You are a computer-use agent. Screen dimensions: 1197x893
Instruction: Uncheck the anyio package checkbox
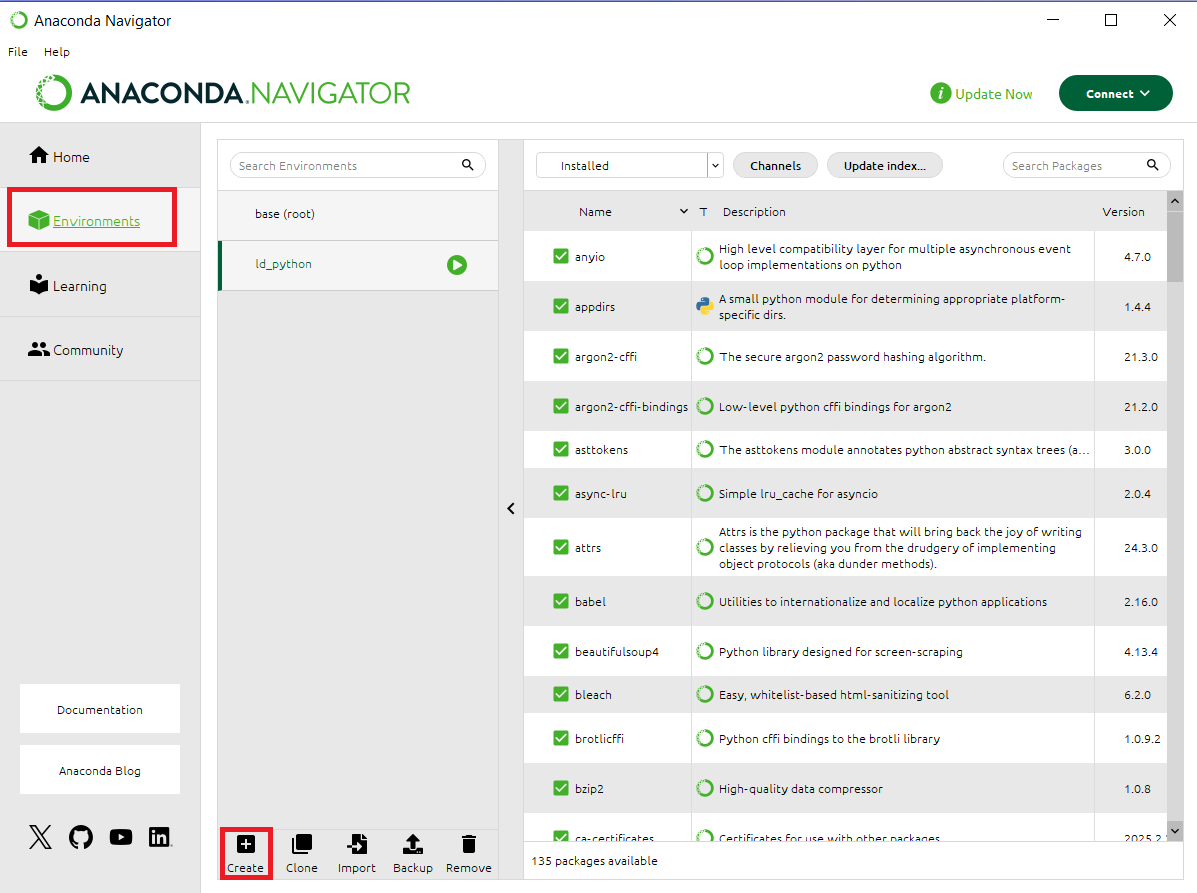561,255
